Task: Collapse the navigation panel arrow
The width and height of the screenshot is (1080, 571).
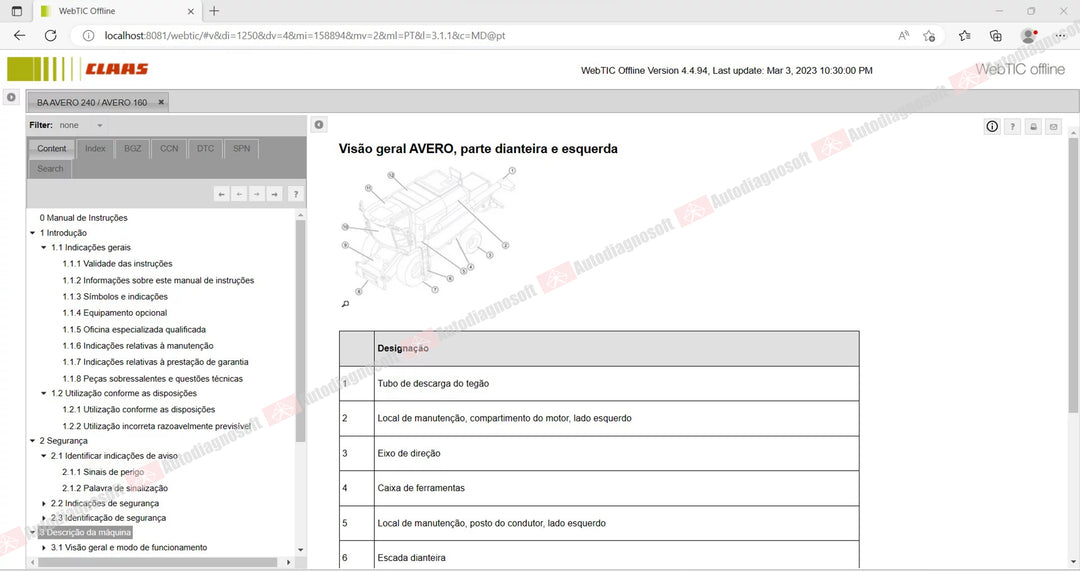Action: click(x=319, y=125)
